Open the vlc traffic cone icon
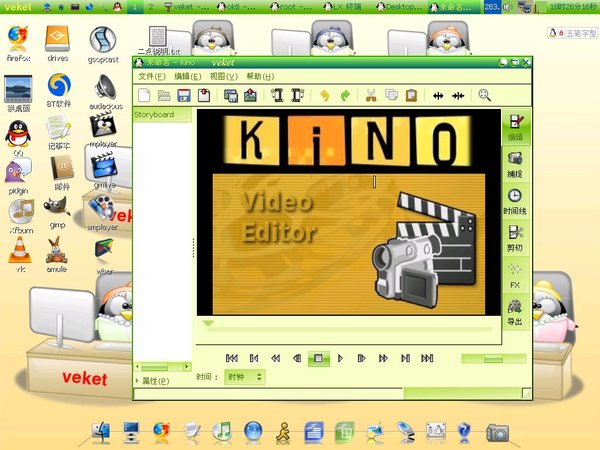The image size is (600, 450). [20, 254]
